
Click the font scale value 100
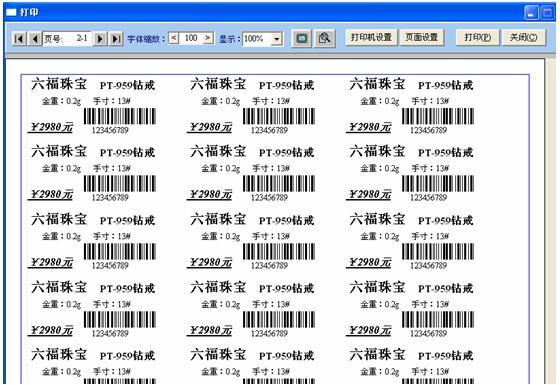tap(191, 38)
